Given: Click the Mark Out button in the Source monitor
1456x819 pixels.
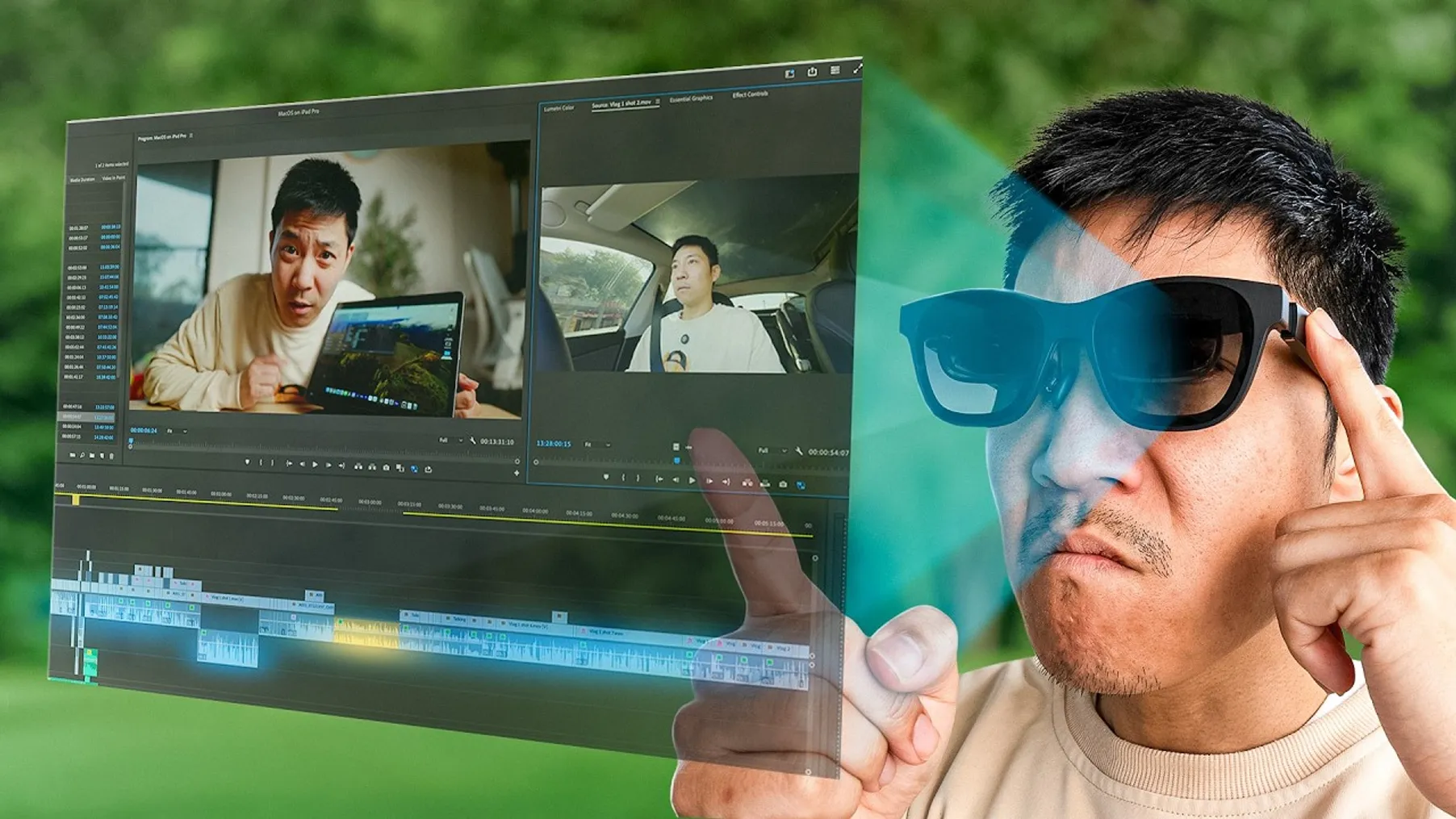Looking at the screenshot, I should pyautogui.click(x=638, y=479).
